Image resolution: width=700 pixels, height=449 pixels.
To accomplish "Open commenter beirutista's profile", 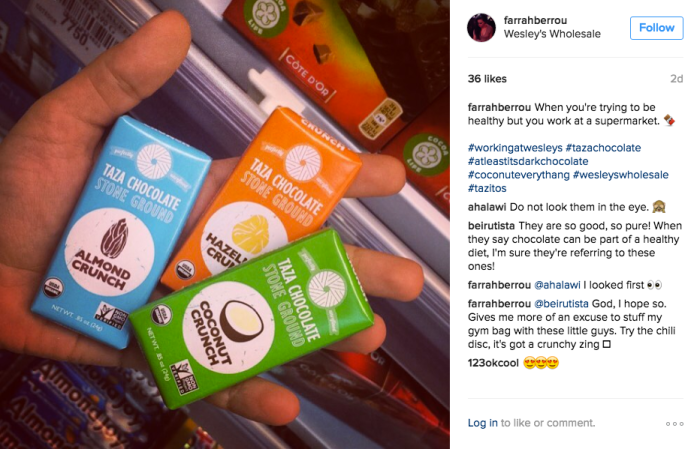I will 491,225.
